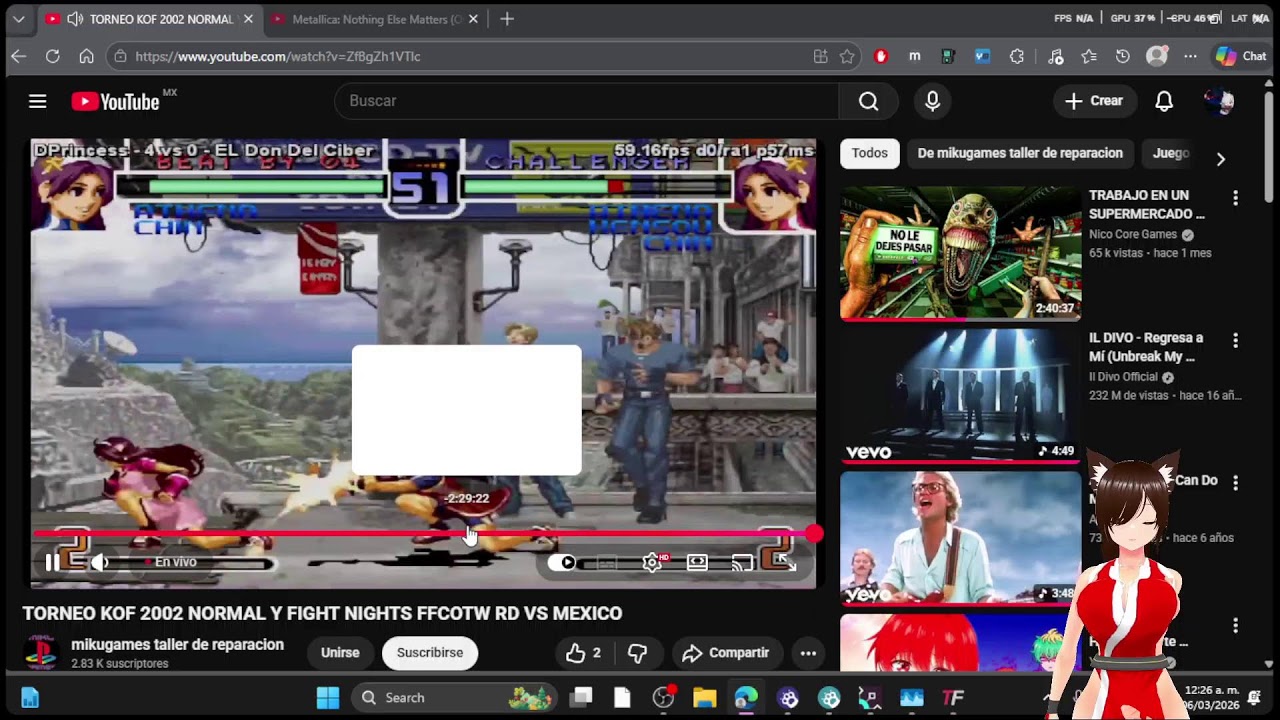Like the video with thumbs up
Screen dimensions: 1280x720
pyautogui.click(x=583, y=653)
